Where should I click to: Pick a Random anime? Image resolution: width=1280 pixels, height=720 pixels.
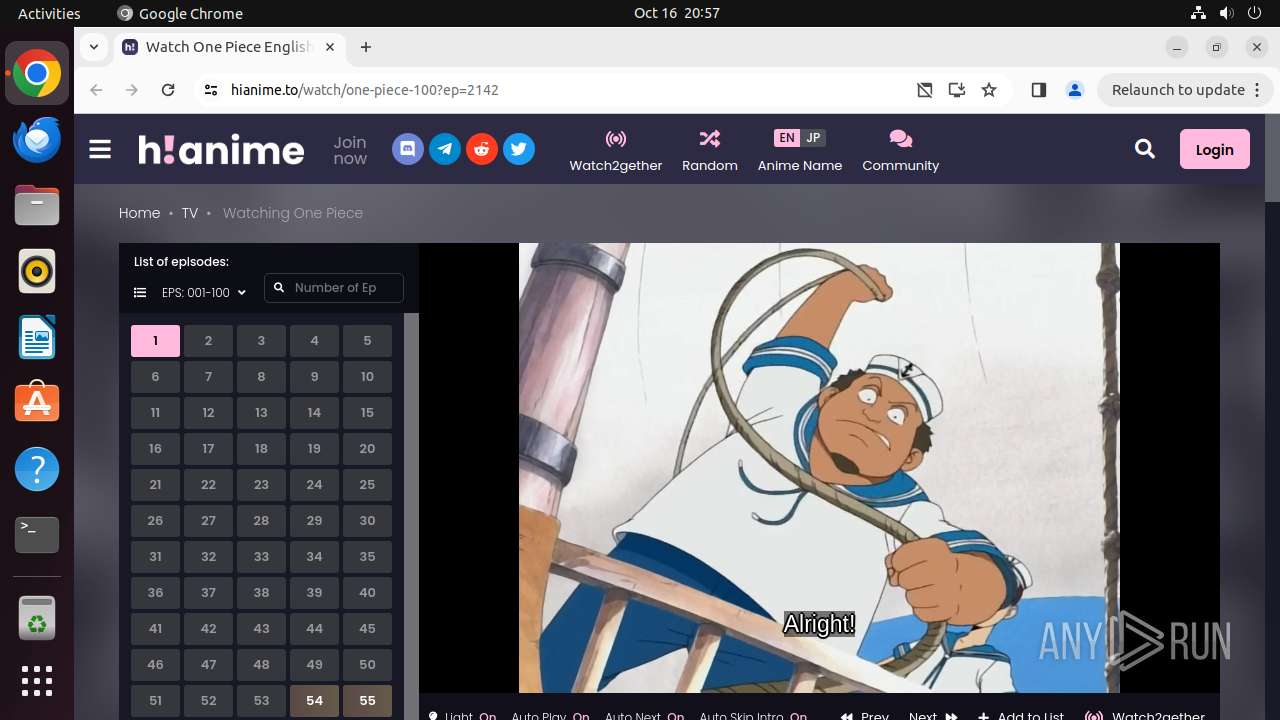tap(710, 151)
